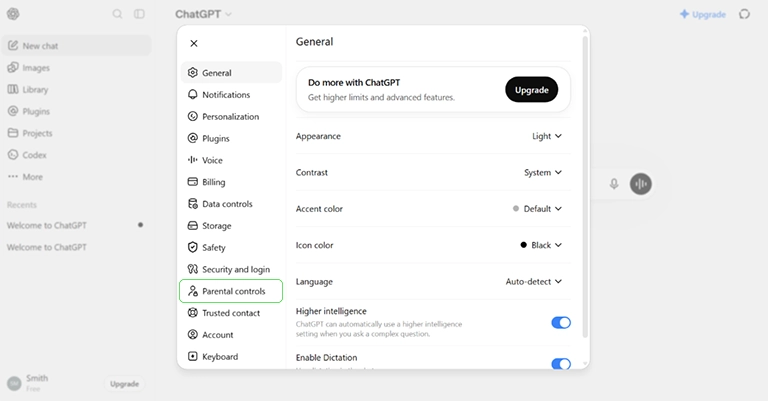
Task: Close the settings dialog with X
Action: [x=194, y=43]
